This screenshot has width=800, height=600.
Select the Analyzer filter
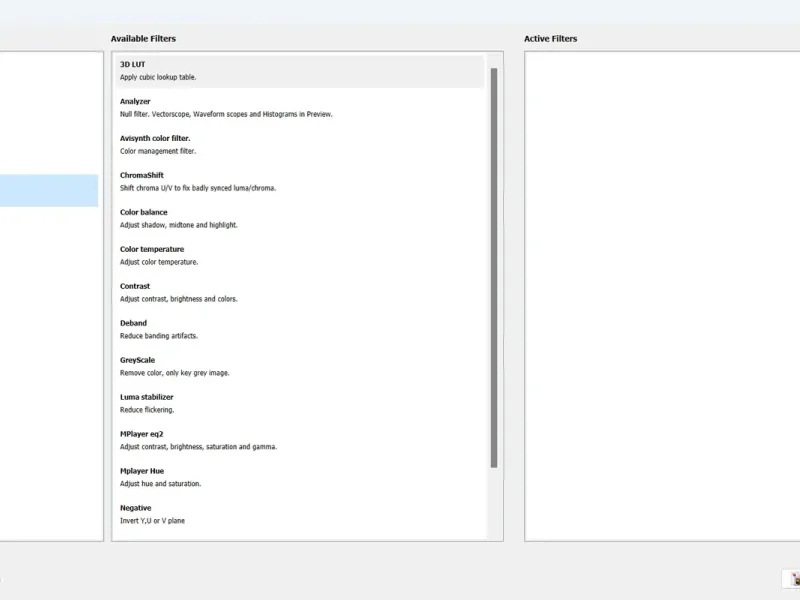(x=299, y=108)
